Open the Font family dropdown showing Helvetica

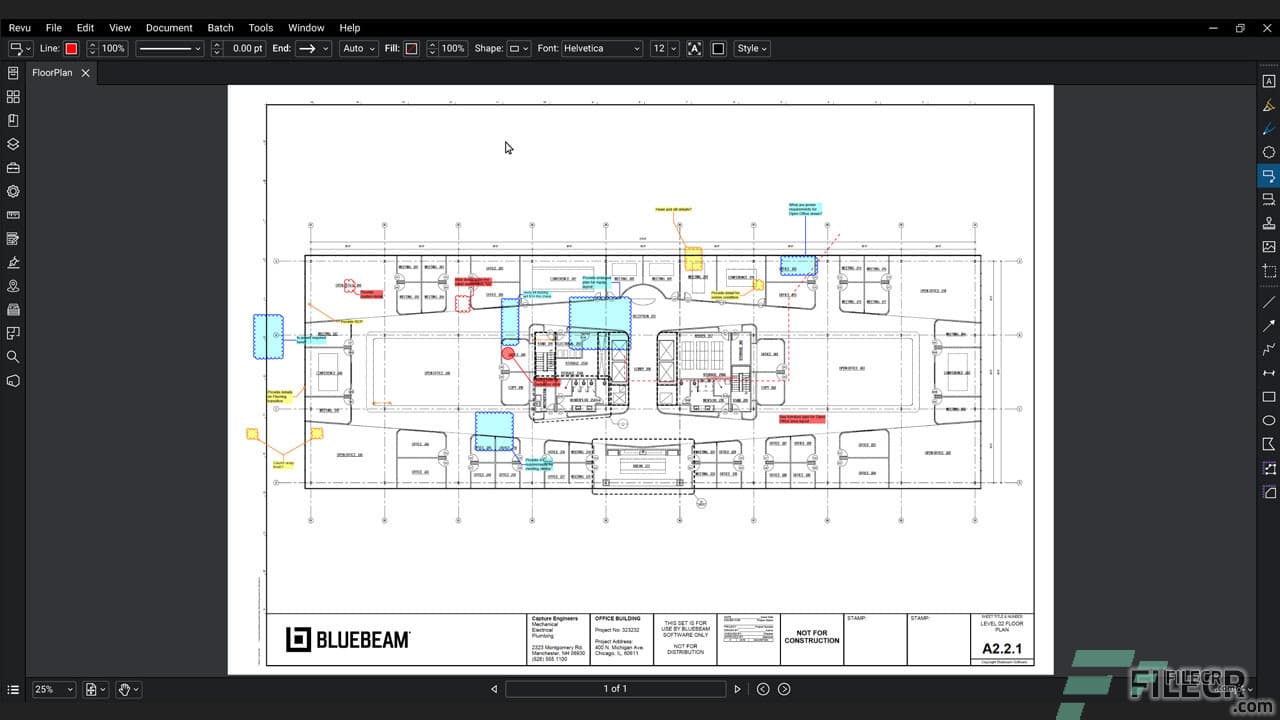point(601,48)
